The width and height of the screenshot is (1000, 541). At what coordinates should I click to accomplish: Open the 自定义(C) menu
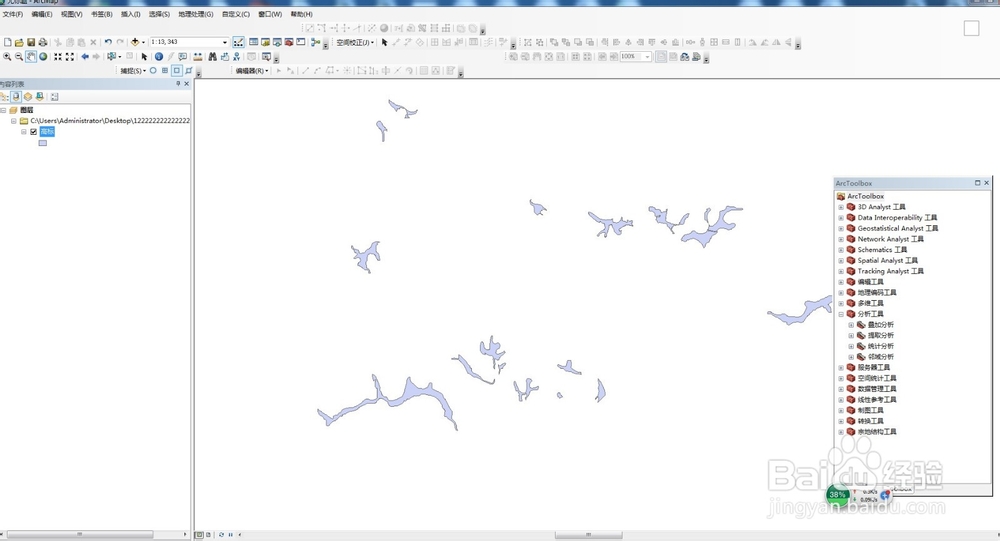(x=236, y=14)
